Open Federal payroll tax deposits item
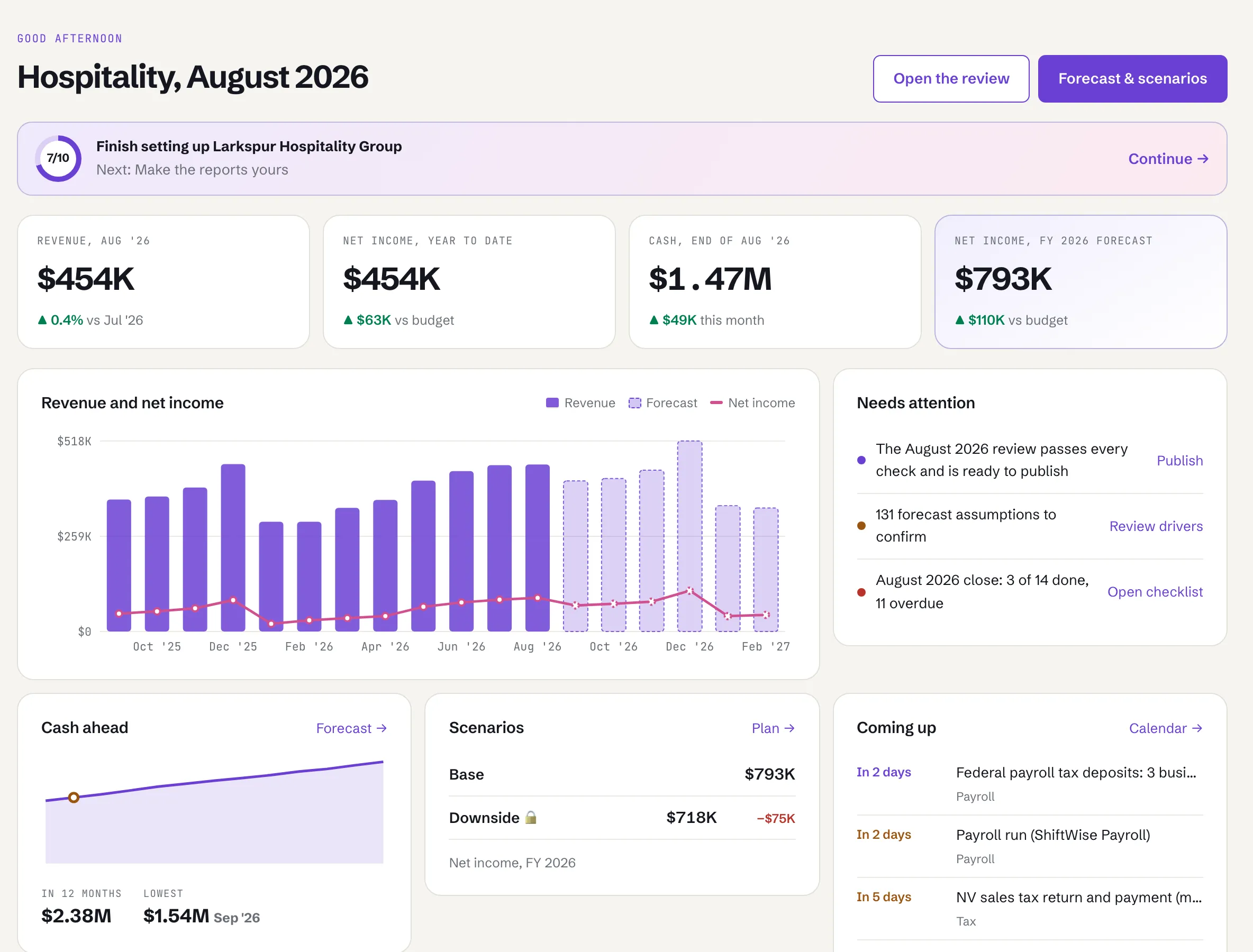 (x=1030, y=784)
